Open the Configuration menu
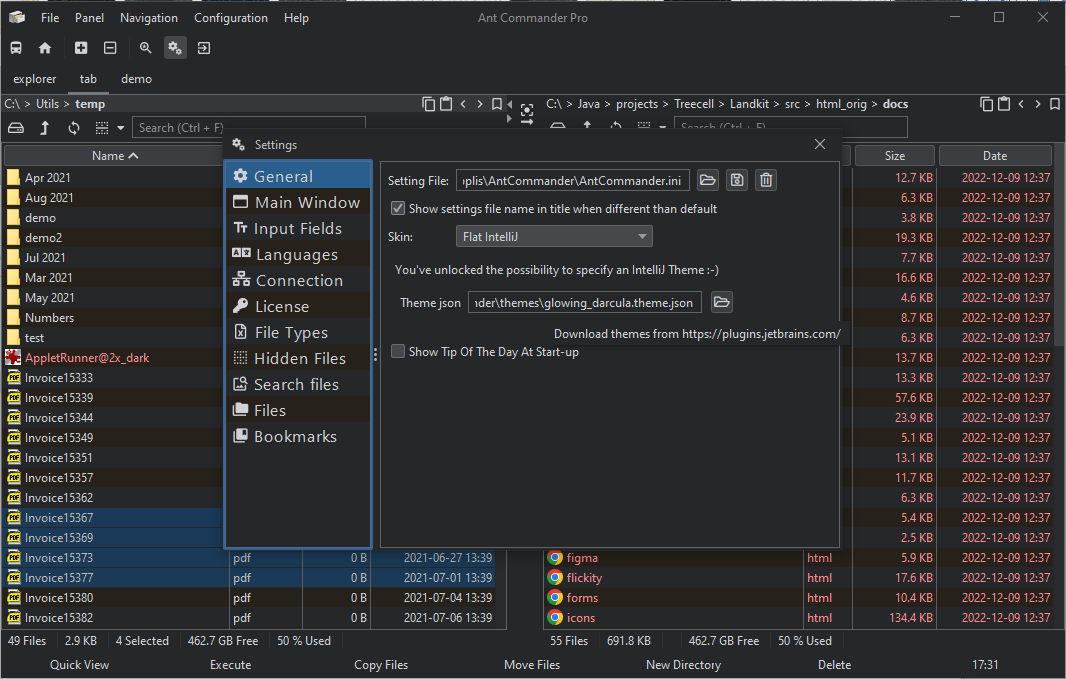The width and height of the screenshot is (1066, 679). click(231, 18)
